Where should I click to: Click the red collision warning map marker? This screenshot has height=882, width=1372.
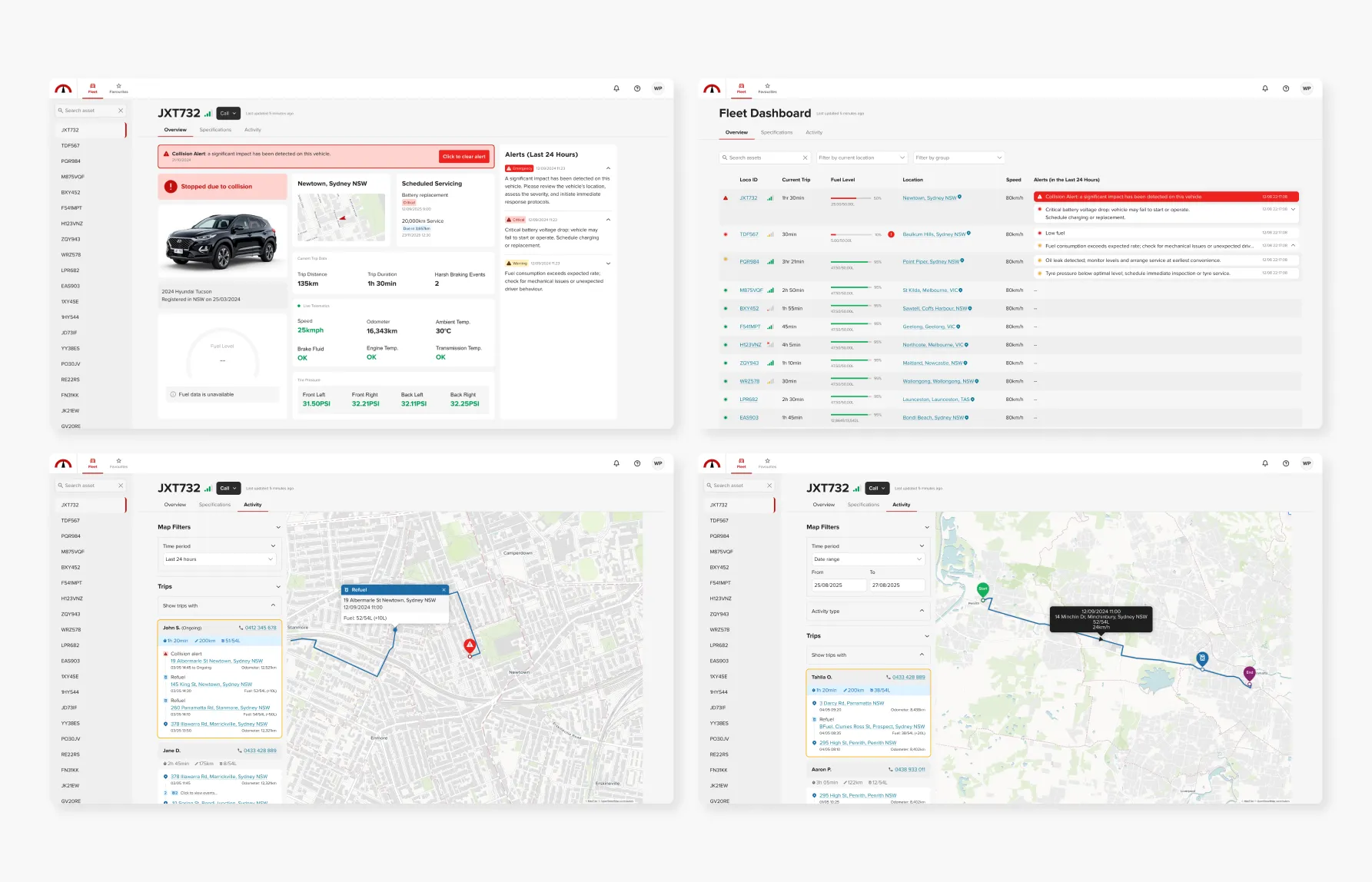point(470,645)
